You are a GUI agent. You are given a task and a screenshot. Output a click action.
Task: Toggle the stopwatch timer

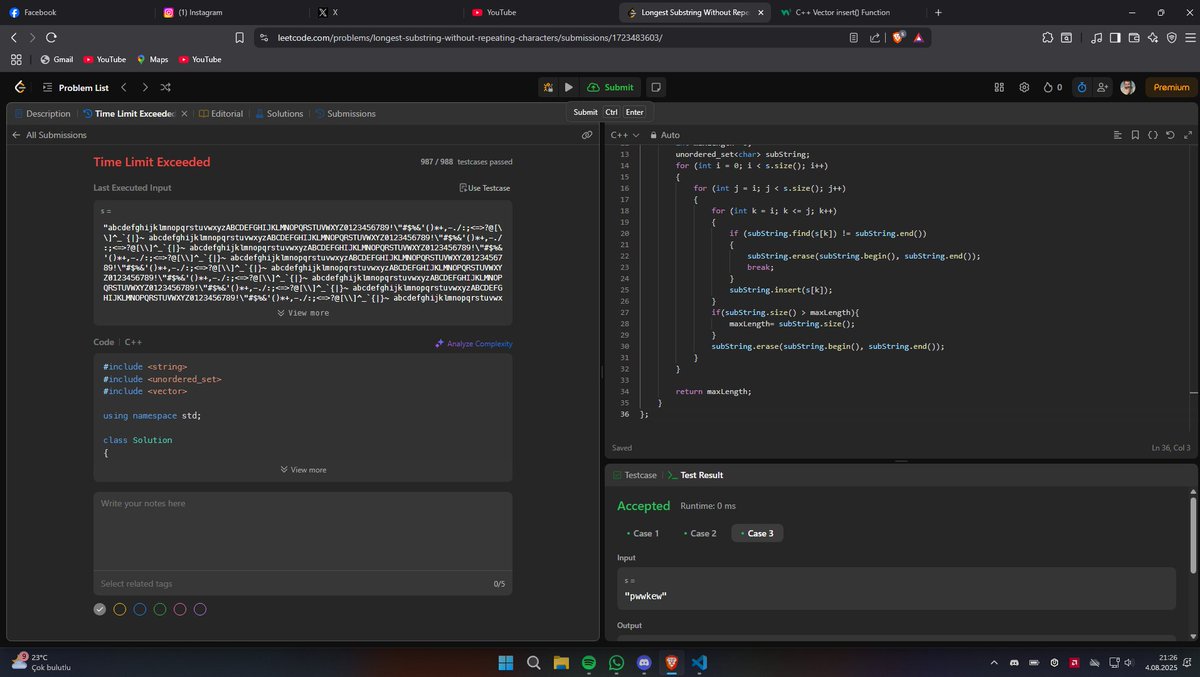click(1082, 87)
